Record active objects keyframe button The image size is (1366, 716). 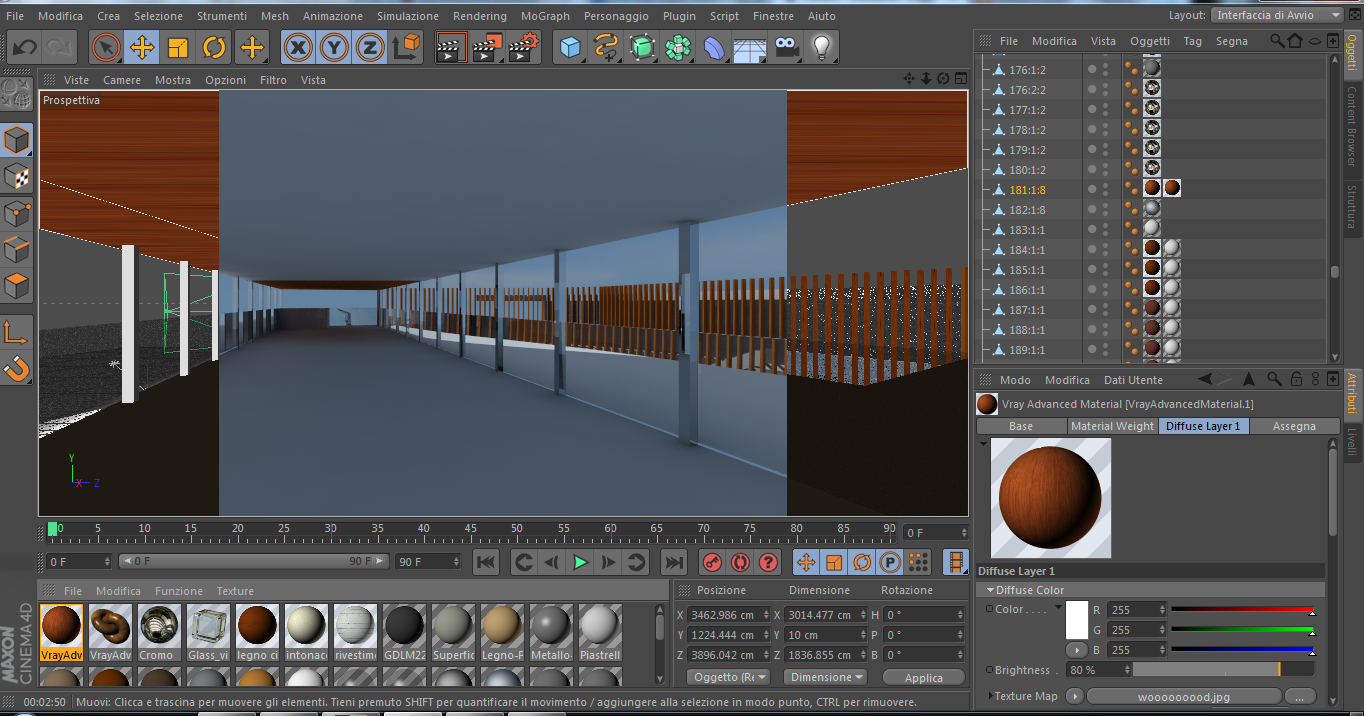point(712,562)
